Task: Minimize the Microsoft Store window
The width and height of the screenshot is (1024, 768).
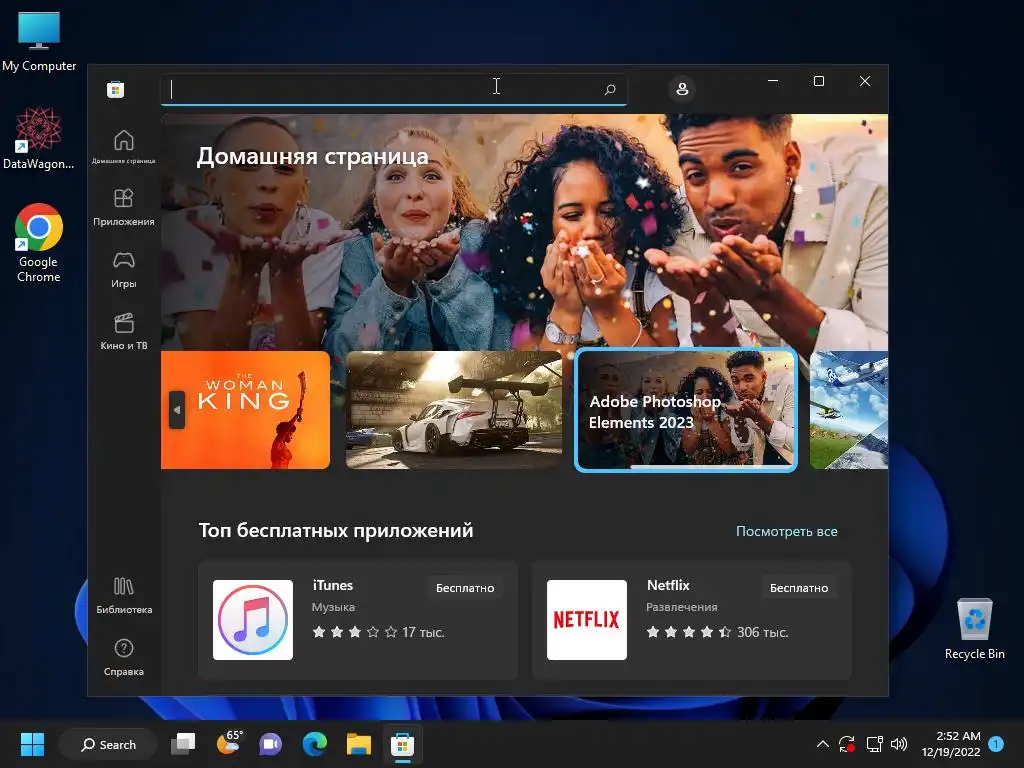Action: [x=773, y=81]
